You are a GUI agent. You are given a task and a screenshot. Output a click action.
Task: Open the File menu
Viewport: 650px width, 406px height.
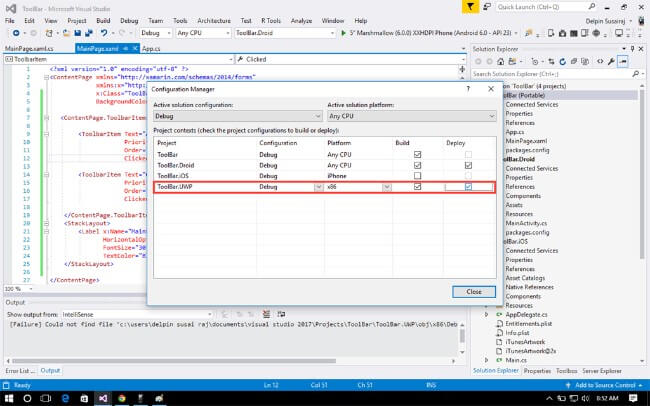pyautogui.click(x=10, y=20)
